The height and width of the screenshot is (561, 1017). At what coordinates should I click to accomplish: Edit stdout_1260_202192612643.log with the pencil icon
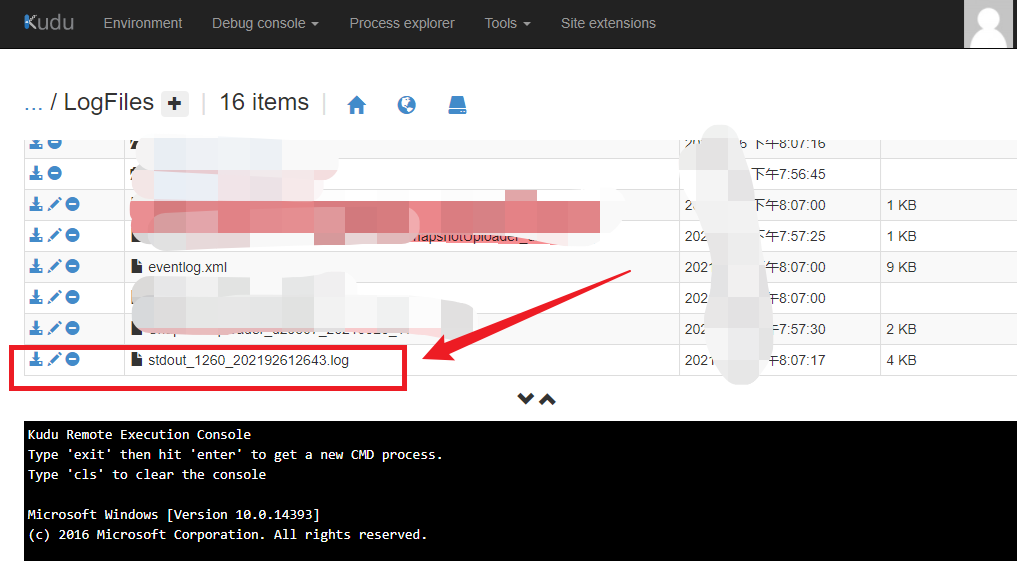(54, 359)
